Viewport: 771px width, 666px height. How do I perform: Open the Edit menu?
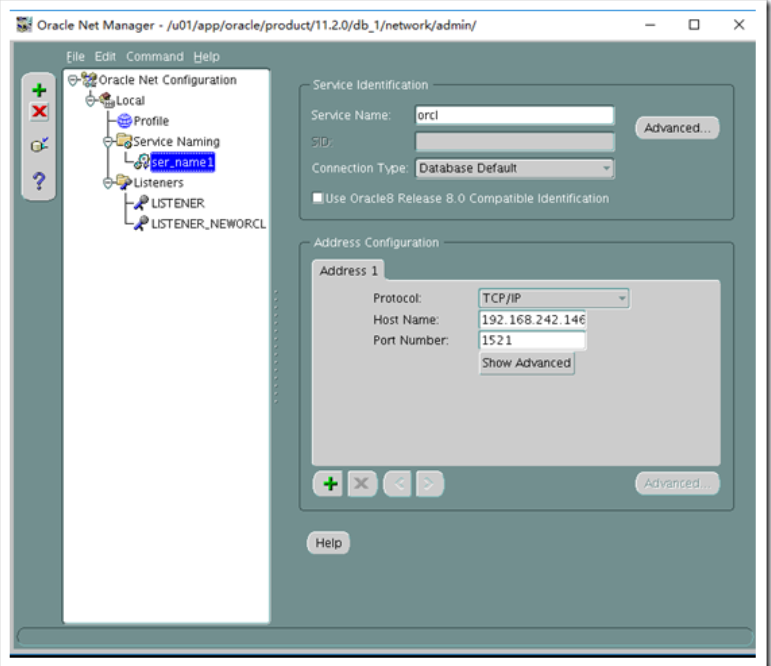pyautogui.click(x=105, y=57)
